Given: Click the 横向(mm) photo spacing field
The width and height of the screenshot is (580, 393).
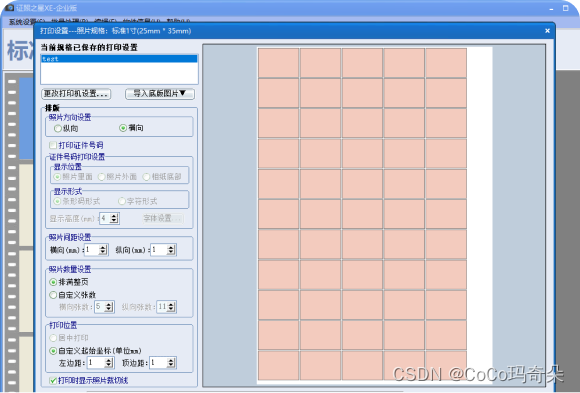Looking at the screenshot, I should [x=92, y=250].
